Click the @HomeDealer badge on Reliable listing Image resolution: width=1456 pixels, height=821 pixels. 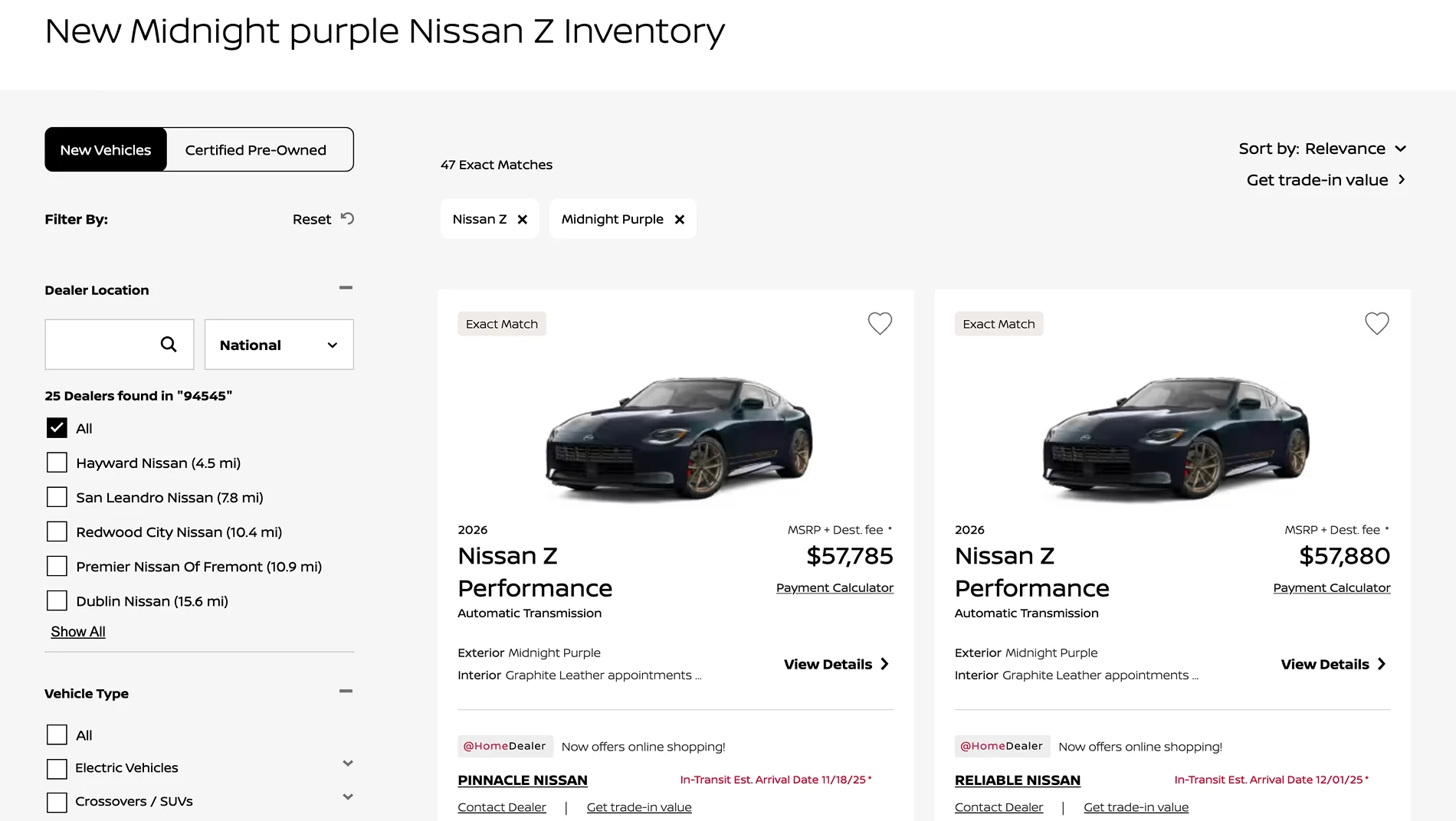coord(1002,746)
